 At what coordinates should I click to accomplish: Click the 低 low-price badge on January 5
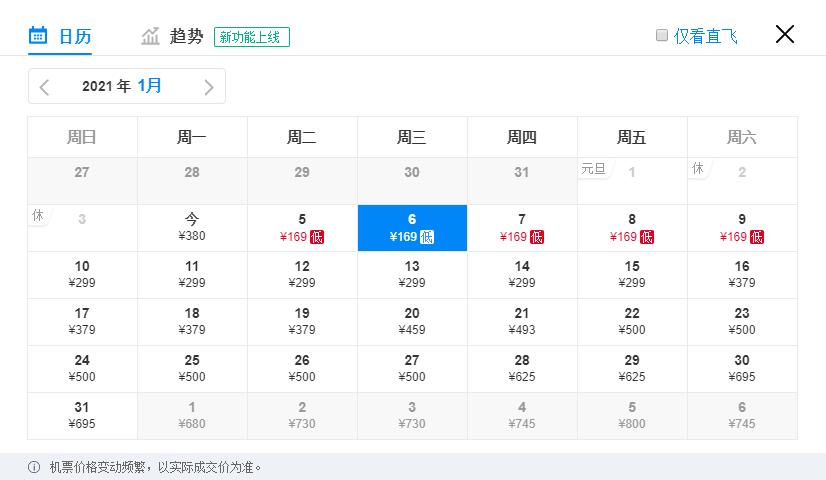click(x=317, y=237)
